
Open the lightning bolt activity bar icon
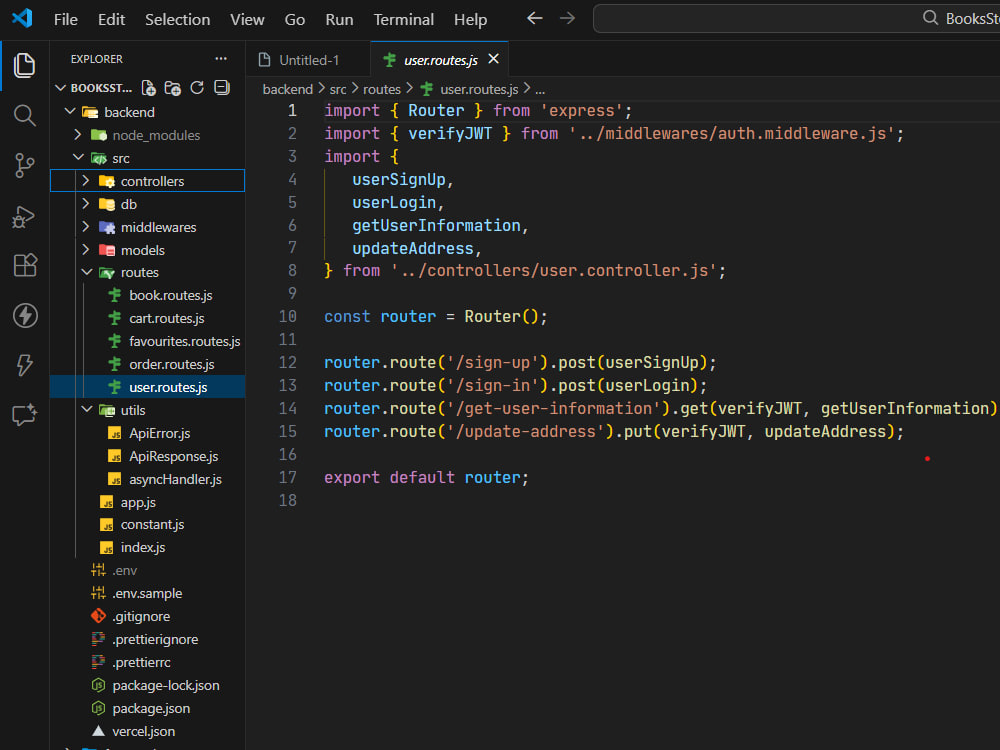(24, 365)
